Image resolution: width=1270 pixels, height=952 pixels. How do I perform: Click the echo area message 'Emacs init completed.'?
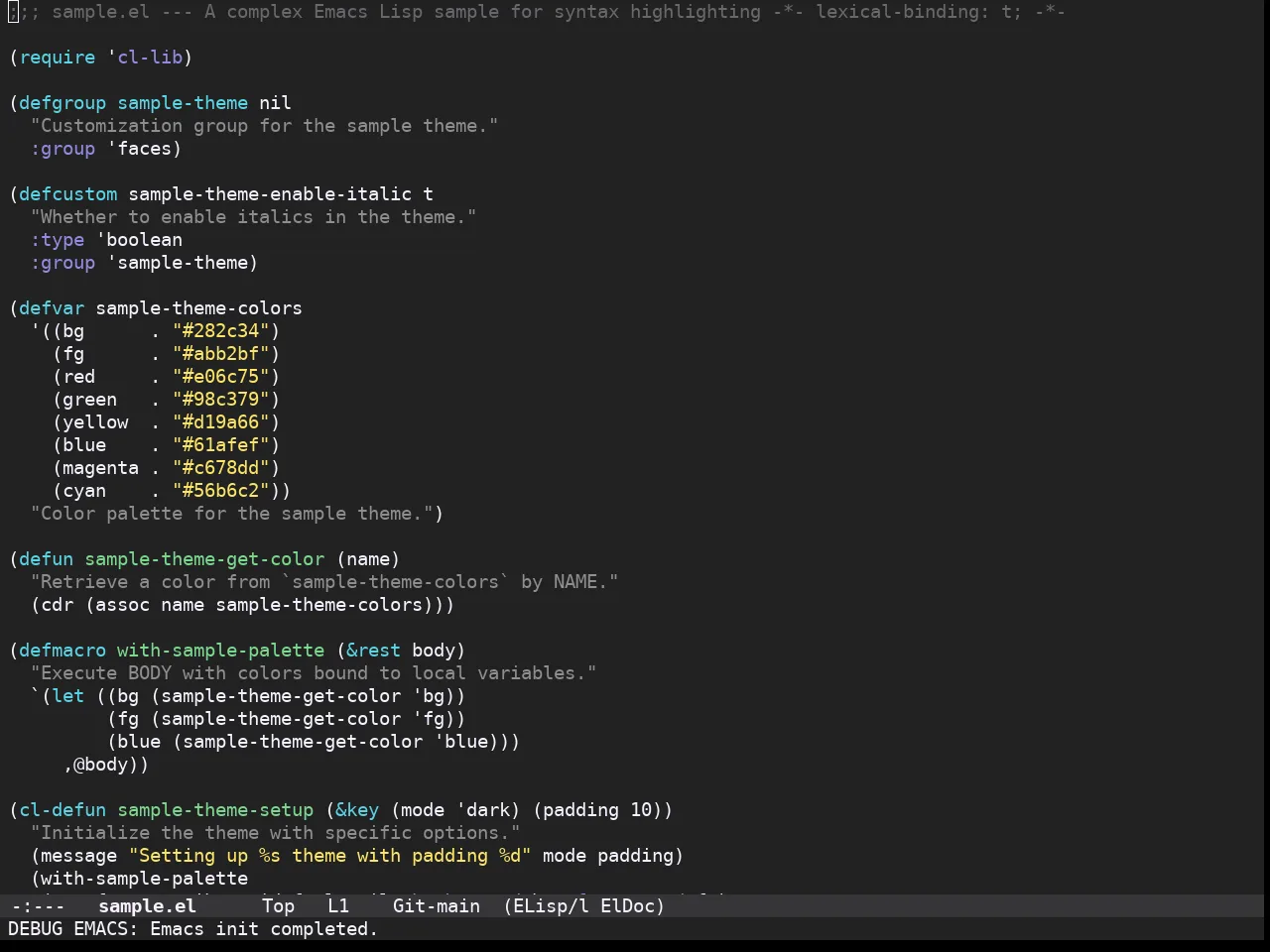(x=264, y=929)
